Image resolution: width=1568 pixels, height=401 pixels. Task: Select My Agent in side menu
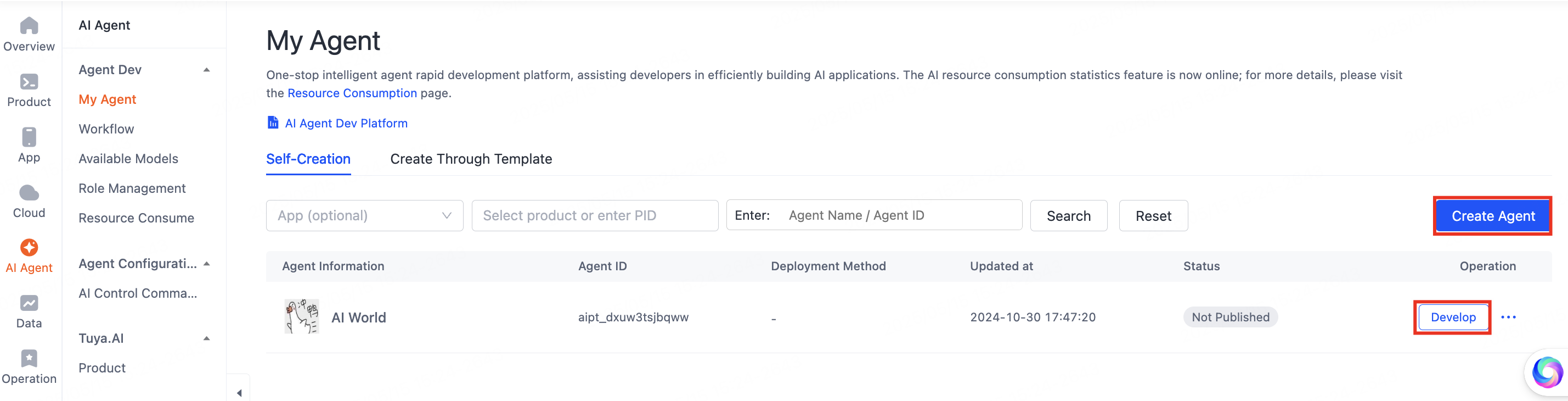107,99
